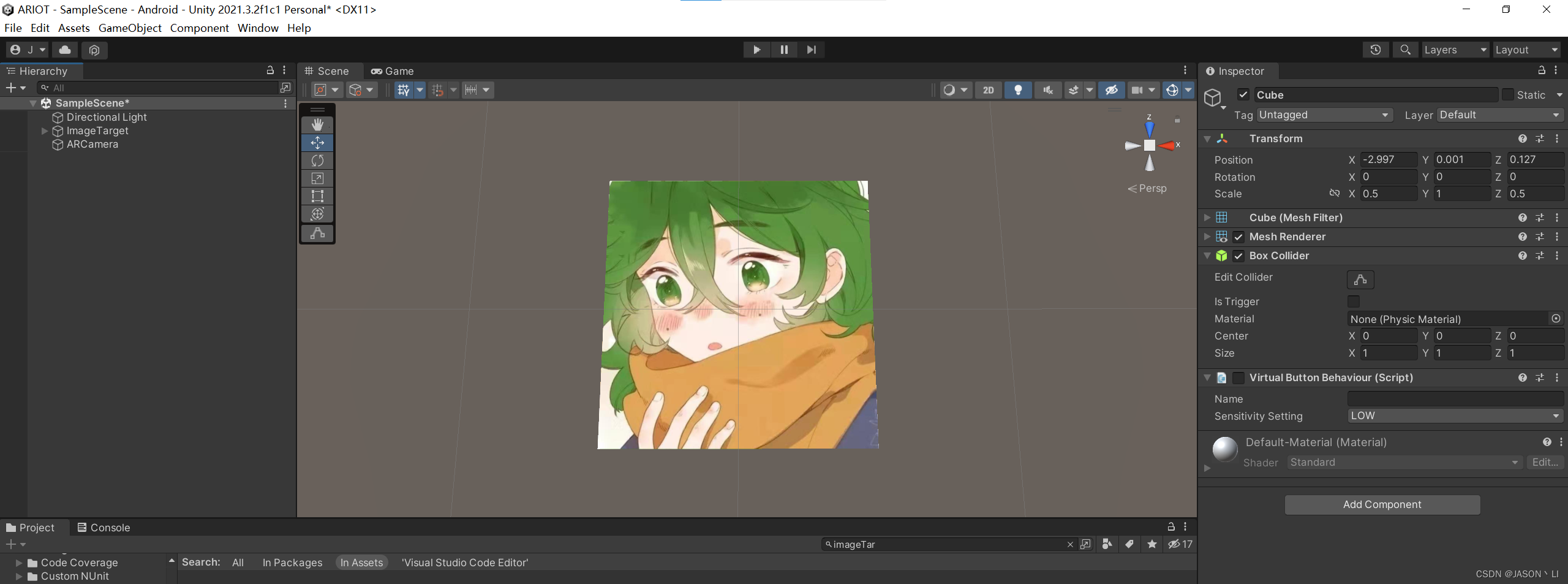Expand Cube (Mesh Filter) component
The width and height of the screenshot is (1568, 584).
(1207, 218)
